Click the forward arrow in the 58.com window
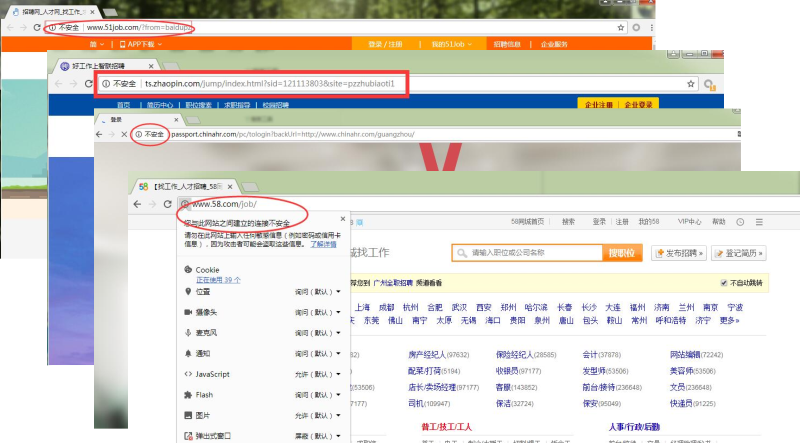This screenshot has height=443, width=800. [x=152, y=204]
